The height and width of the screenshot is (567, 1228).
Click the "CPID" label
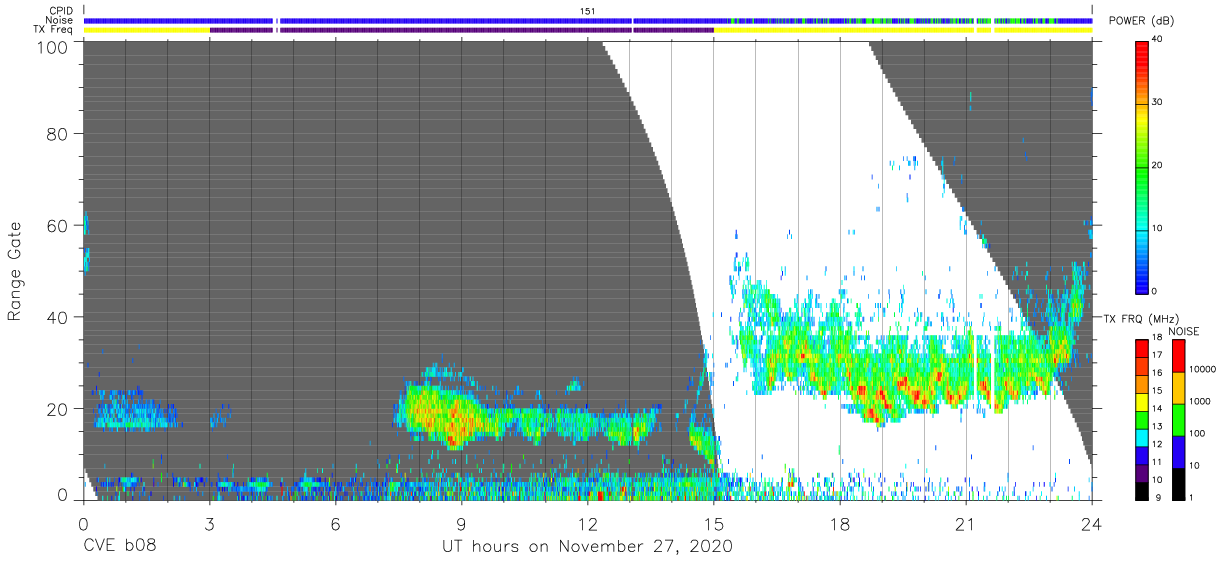62,11
